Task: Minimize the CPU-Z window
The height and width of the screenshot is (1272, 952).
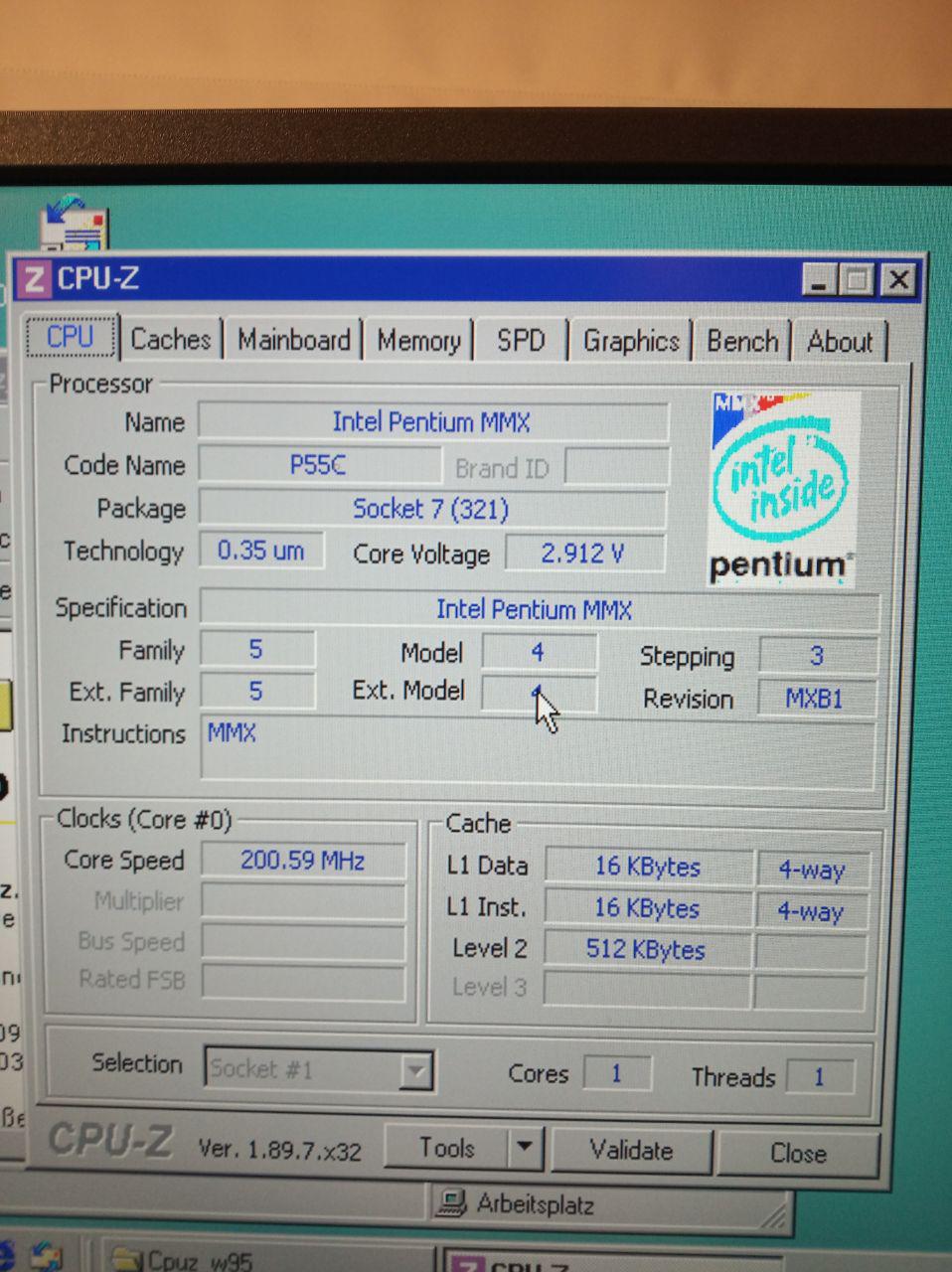Action: 819,281
